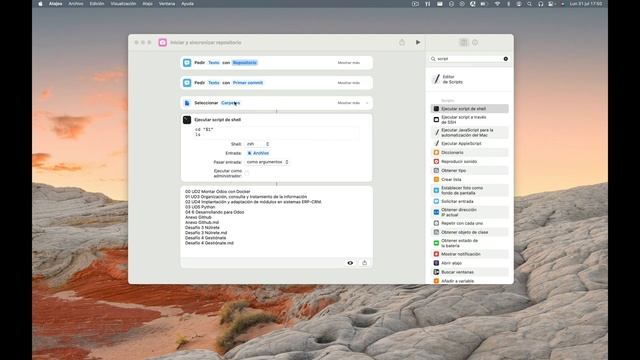This screenshot has height=360, width=640.
Task: Click inside the shell script code field
Action: click(277, 132)
